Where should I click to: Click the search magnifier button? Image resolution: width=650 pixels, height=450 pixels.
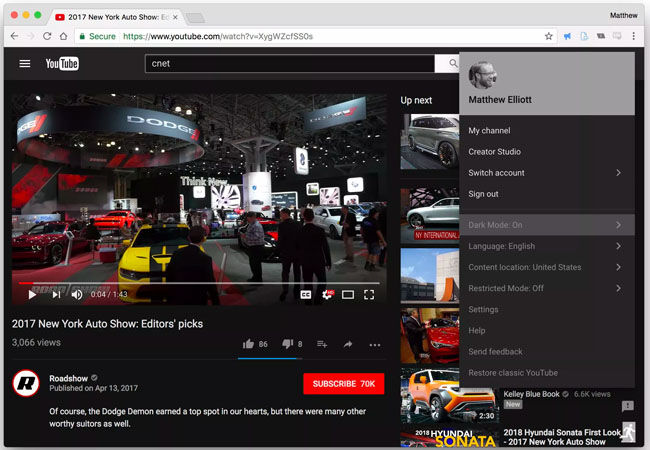[x=452, y=63]
